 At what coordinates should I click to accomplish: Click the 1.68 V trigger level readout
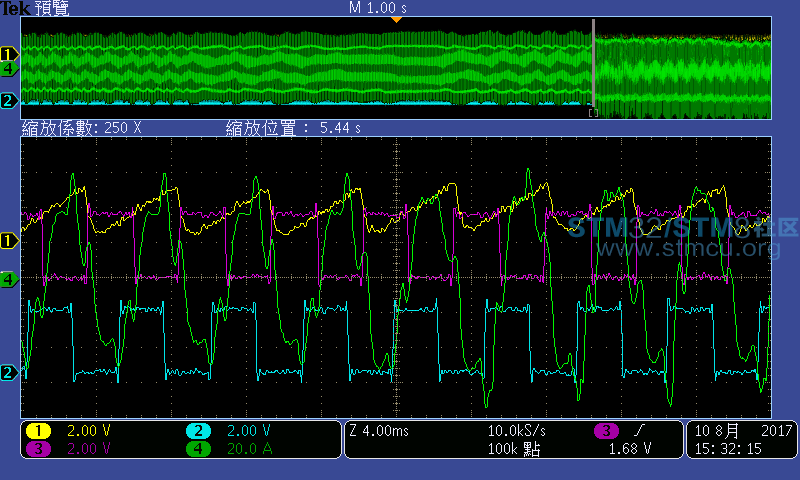coord(630,449)
